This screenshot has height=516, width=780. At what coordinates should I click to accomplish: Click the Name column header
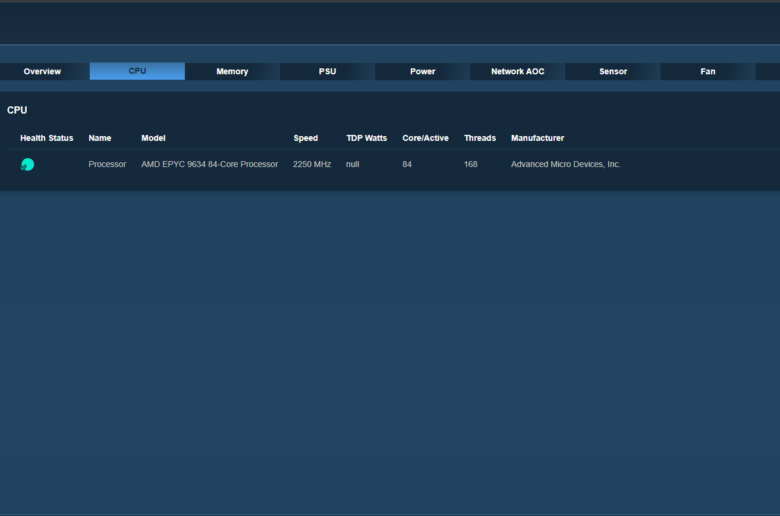pos(99,138)
